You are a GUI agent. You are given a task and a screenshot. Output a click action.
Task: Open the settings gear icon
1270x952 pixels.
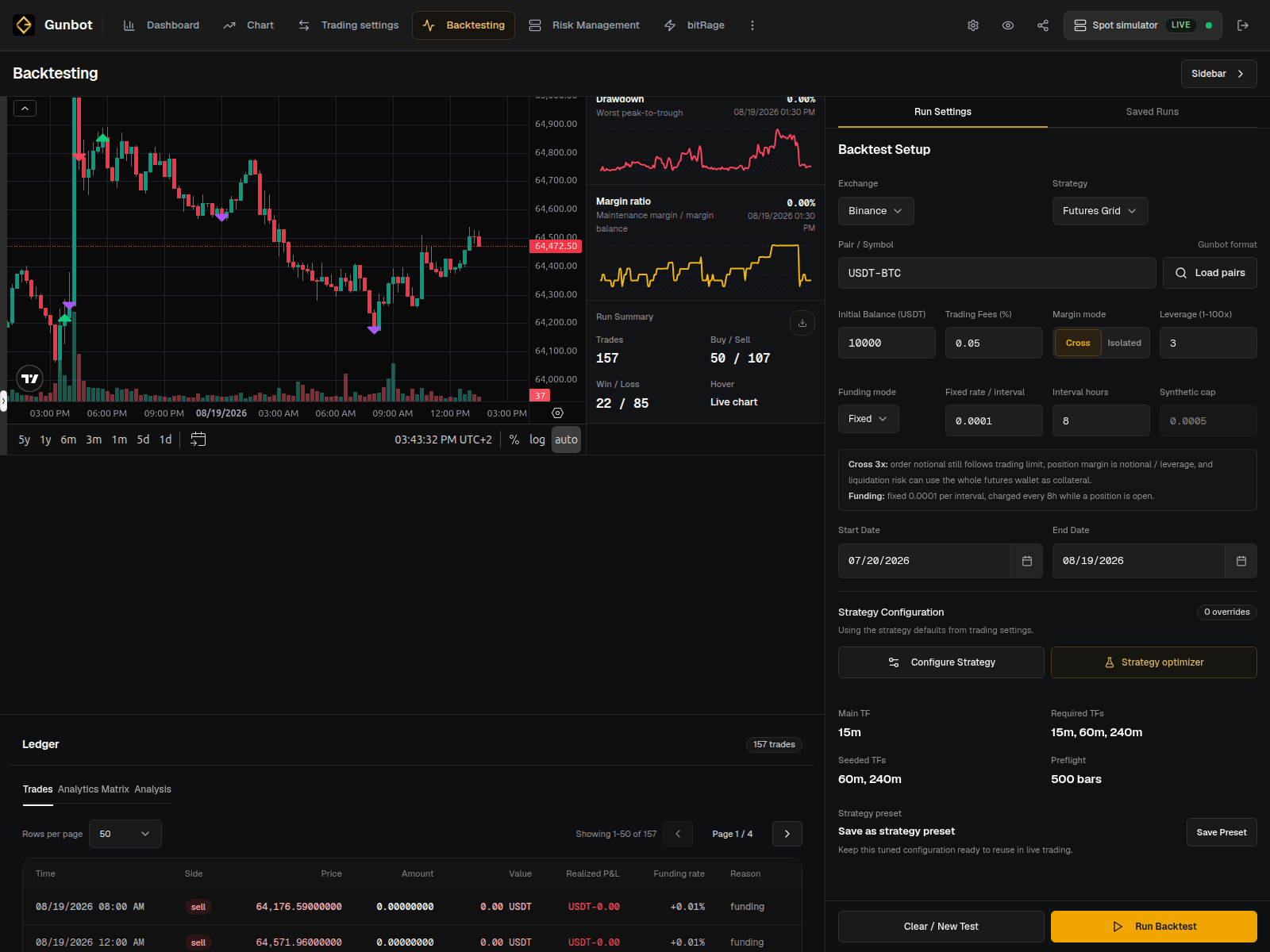point(973,25)
